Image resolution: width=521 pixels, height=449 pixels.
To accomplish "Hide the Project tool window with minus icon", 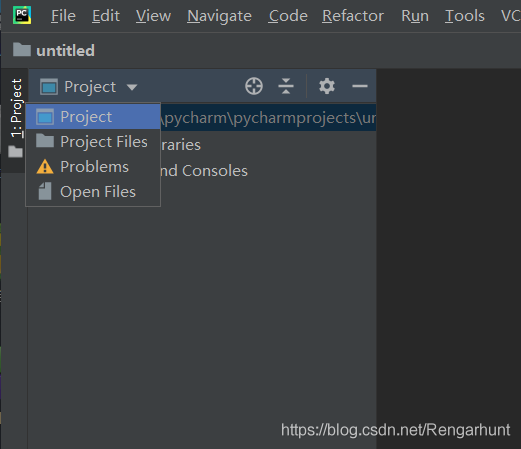I will [360, 86].
